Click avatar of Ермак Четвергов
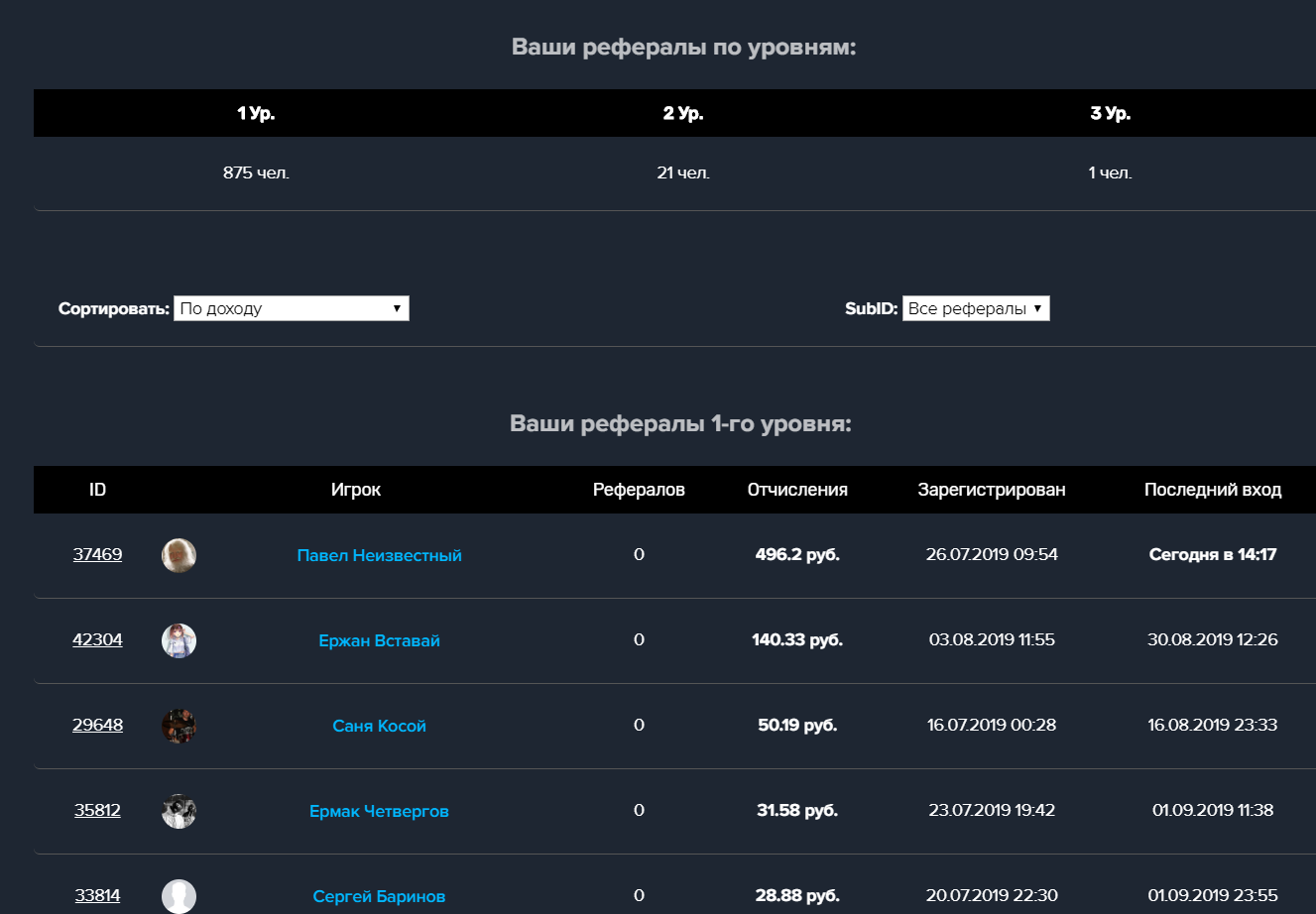The height and width of the screenshot is (914, 1316). (x=179, y=811)
